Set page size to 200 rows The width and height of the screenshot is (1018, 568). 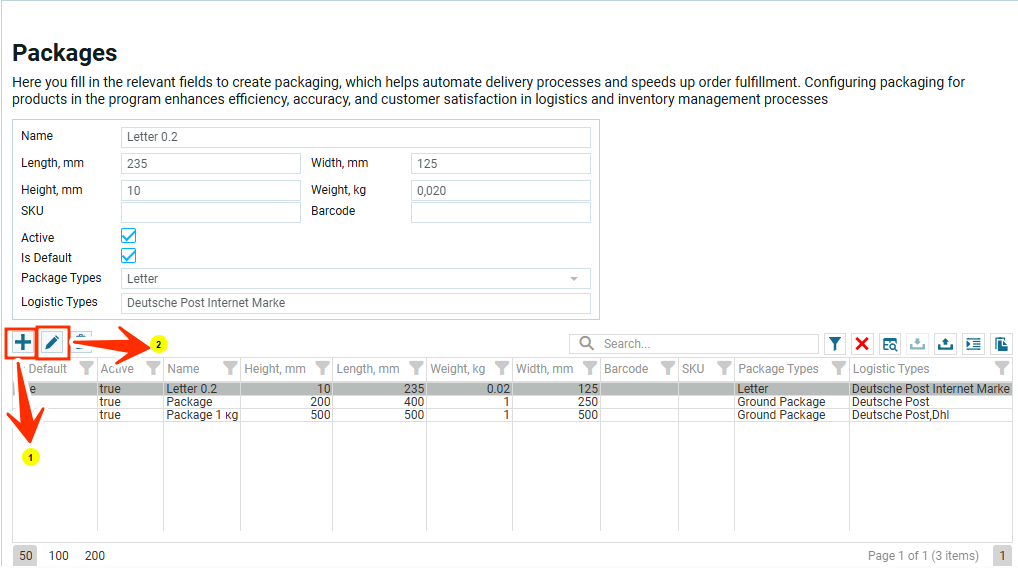[94, 556]
